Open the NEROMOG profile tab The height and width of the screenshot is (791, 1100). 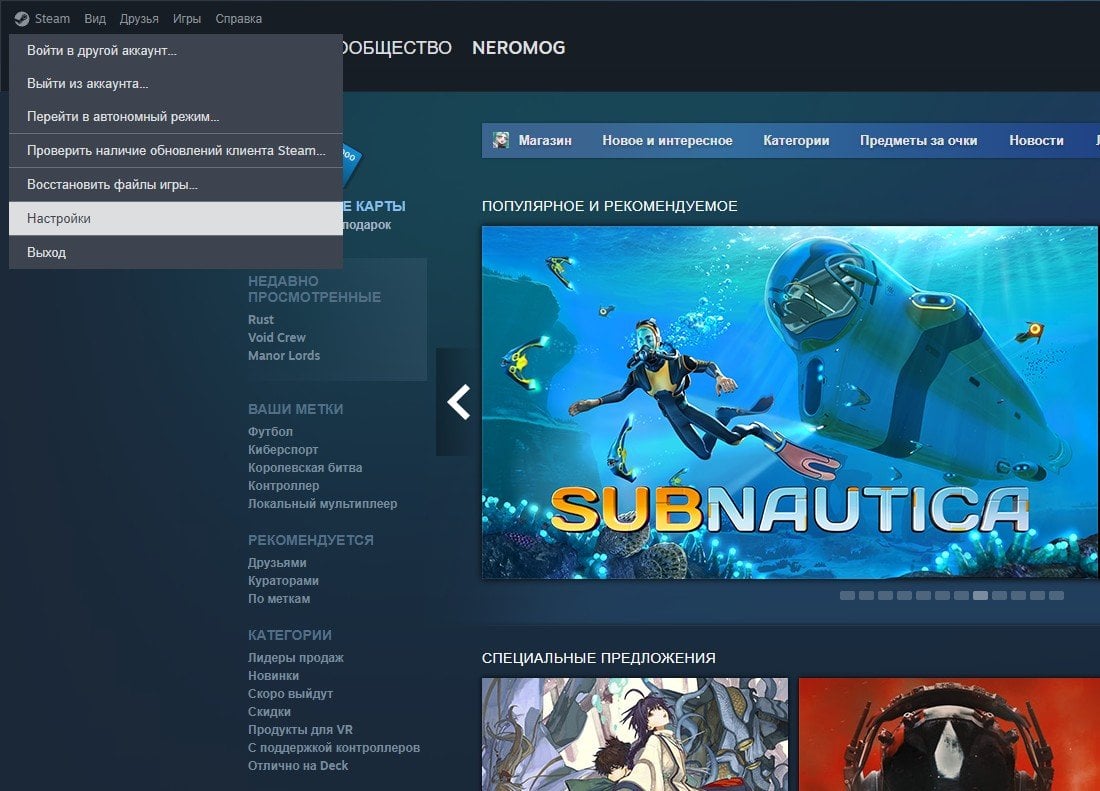point(518,48)
